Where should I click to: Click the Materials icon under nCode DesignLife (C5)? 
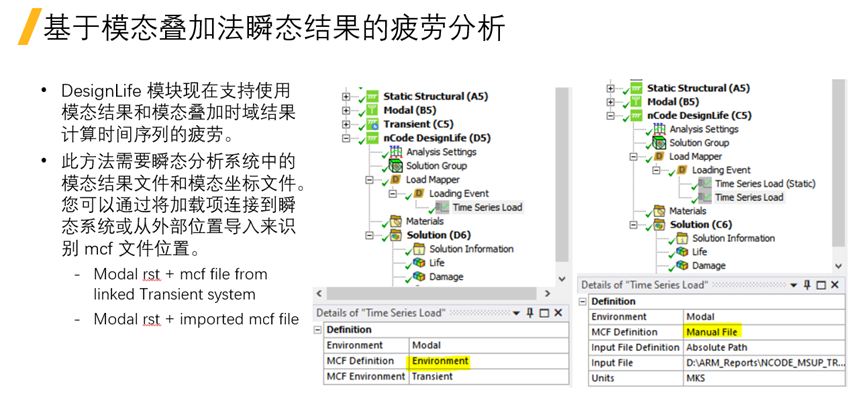[x=659, y=211]
